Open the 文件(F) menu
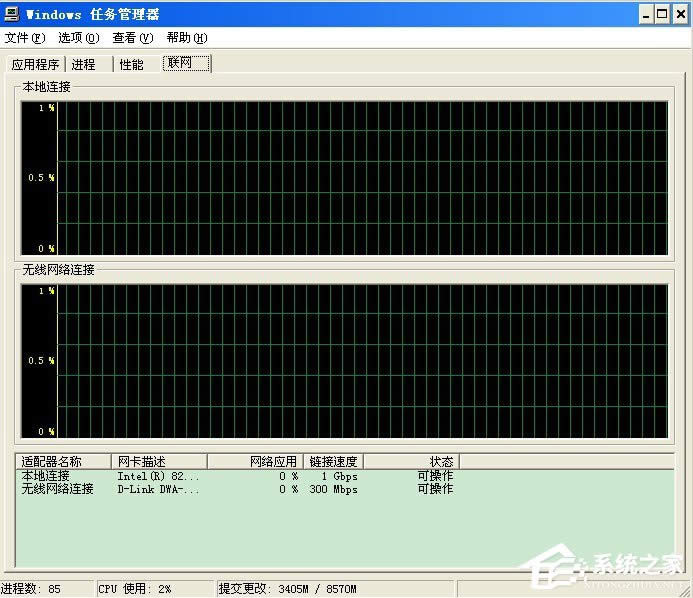The height and width of the screenshot is (598, 693). click(25, 38)
